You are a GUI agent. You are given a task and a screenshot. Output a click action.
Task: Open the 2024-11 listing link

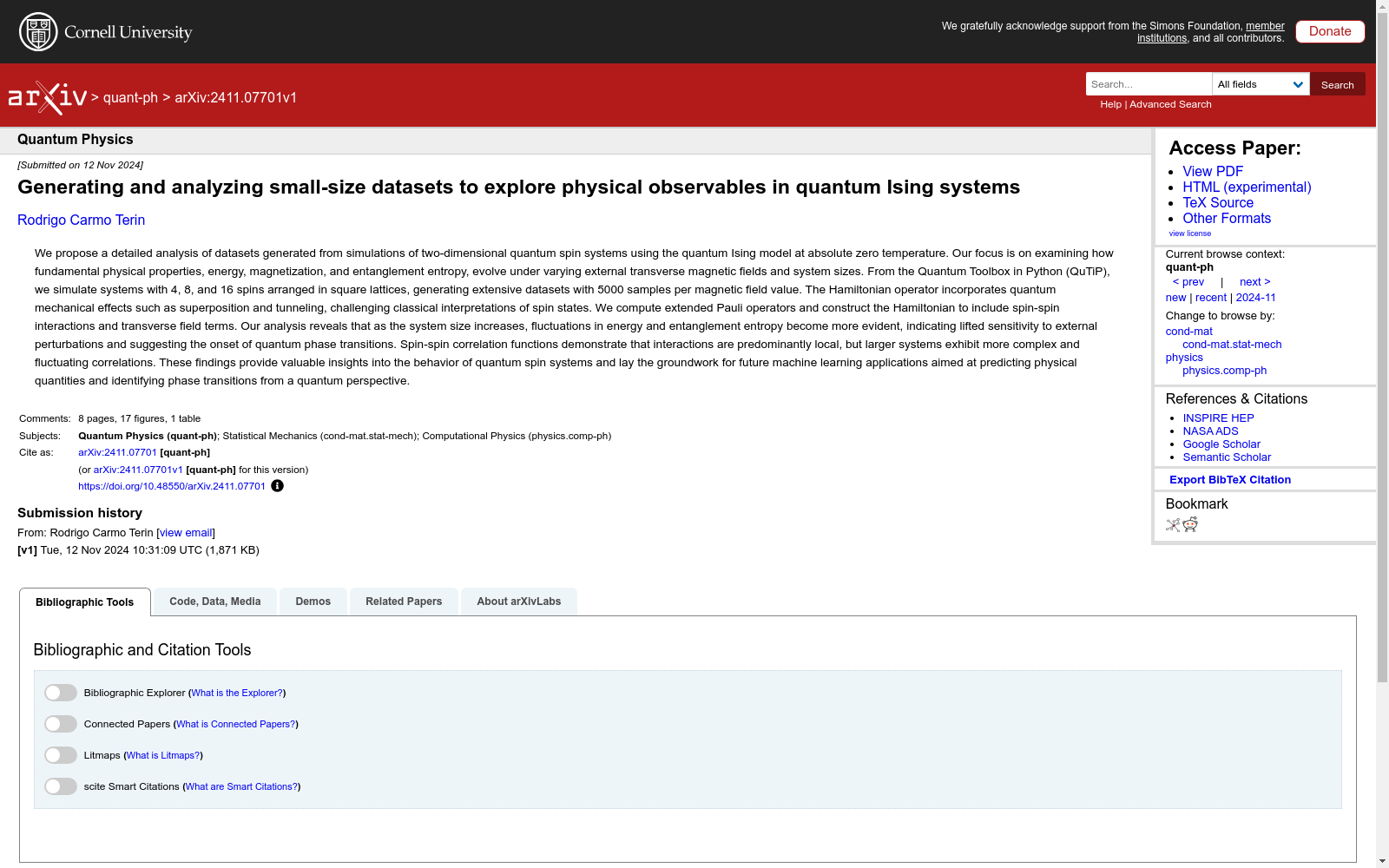tap(1256, 298)
